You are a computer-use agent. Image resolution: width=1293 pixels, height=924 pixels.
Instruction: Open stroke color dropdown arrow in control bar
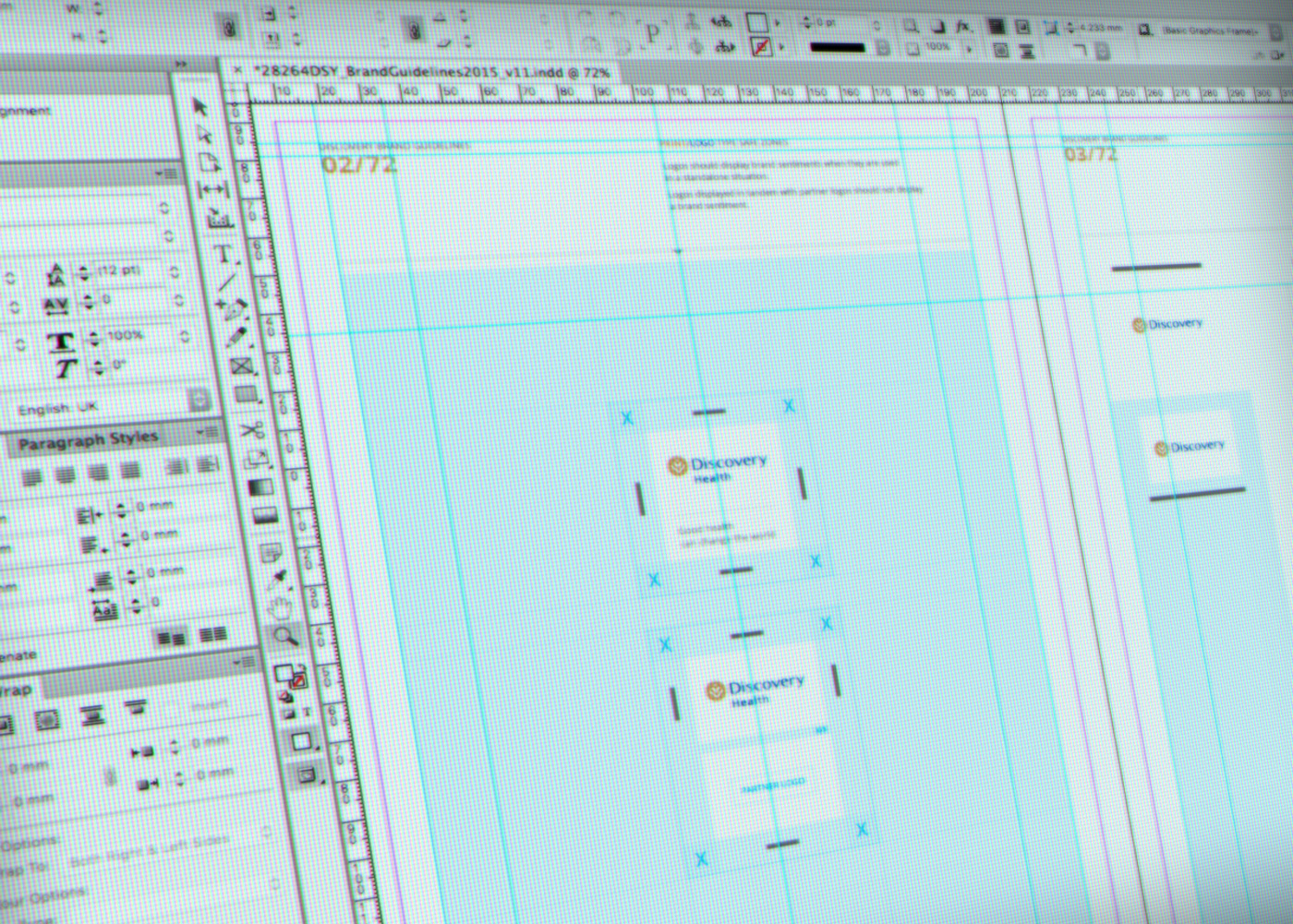[780, 47]
